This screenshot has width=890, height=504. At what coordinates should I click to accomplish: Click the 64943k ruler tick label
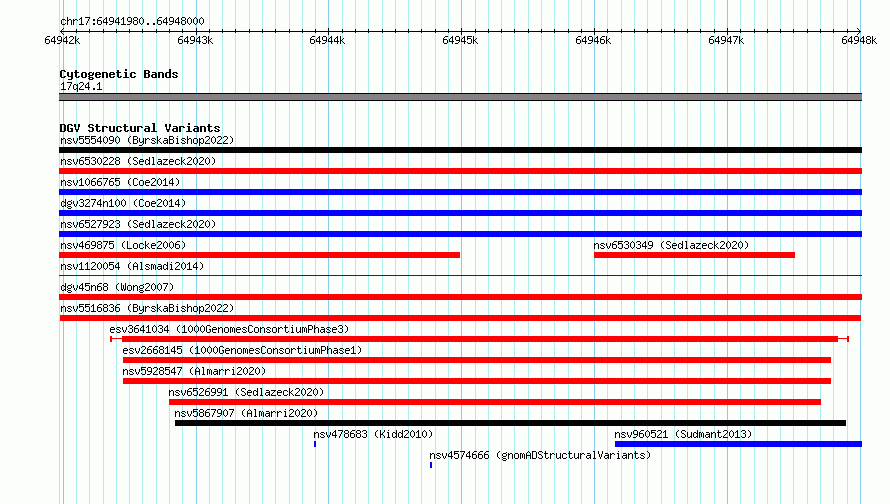click(x=195, y=40)
